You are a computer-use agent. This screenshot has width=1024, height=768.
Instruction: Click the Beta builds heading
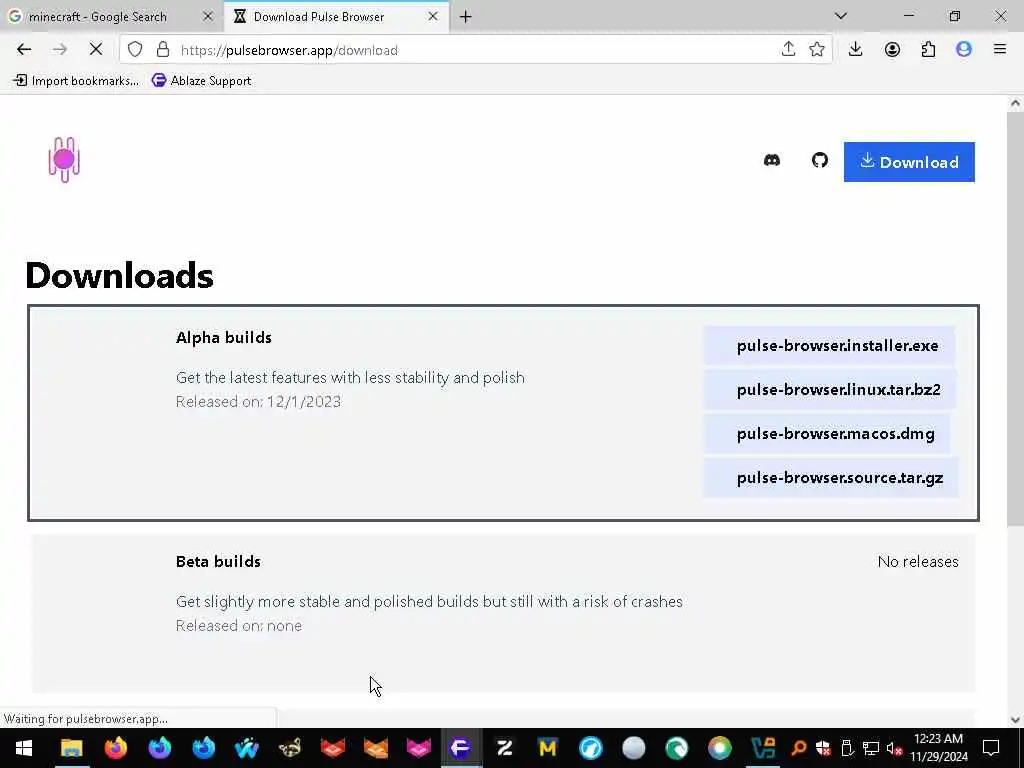tap(218, 562)
